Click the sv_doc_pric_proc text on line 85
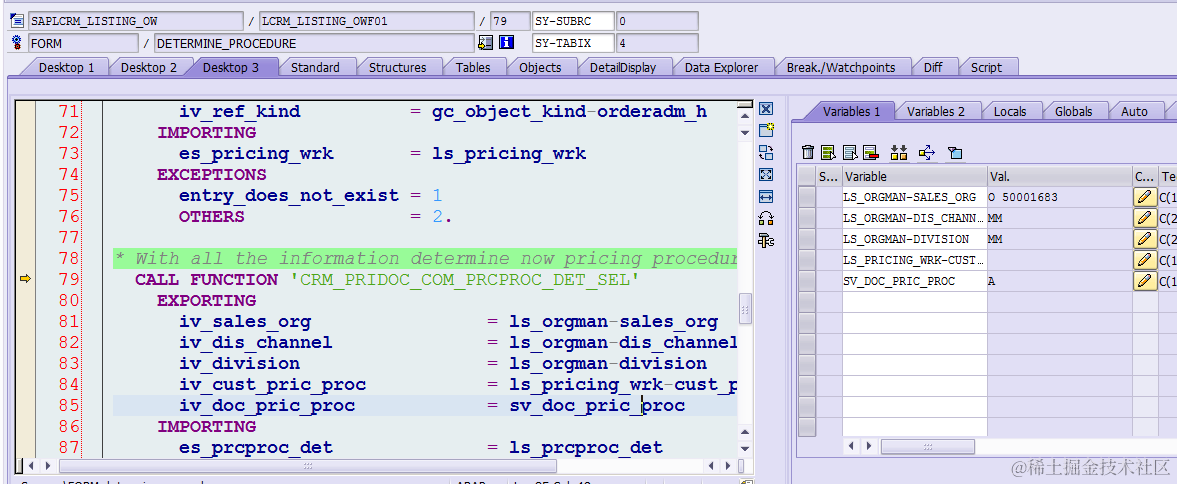Viewport: 1177px width, 484px height. (597, 406)
